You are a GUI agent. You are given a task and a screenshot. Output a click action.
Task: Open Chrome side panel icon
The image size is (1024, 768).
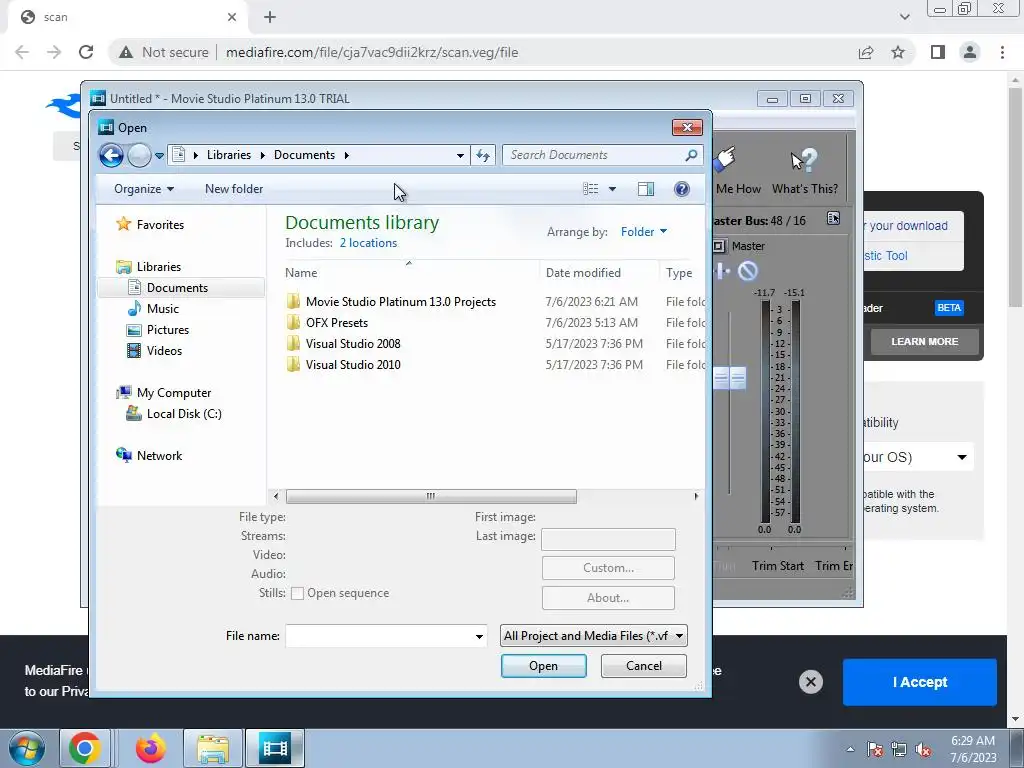click(938, 52)
